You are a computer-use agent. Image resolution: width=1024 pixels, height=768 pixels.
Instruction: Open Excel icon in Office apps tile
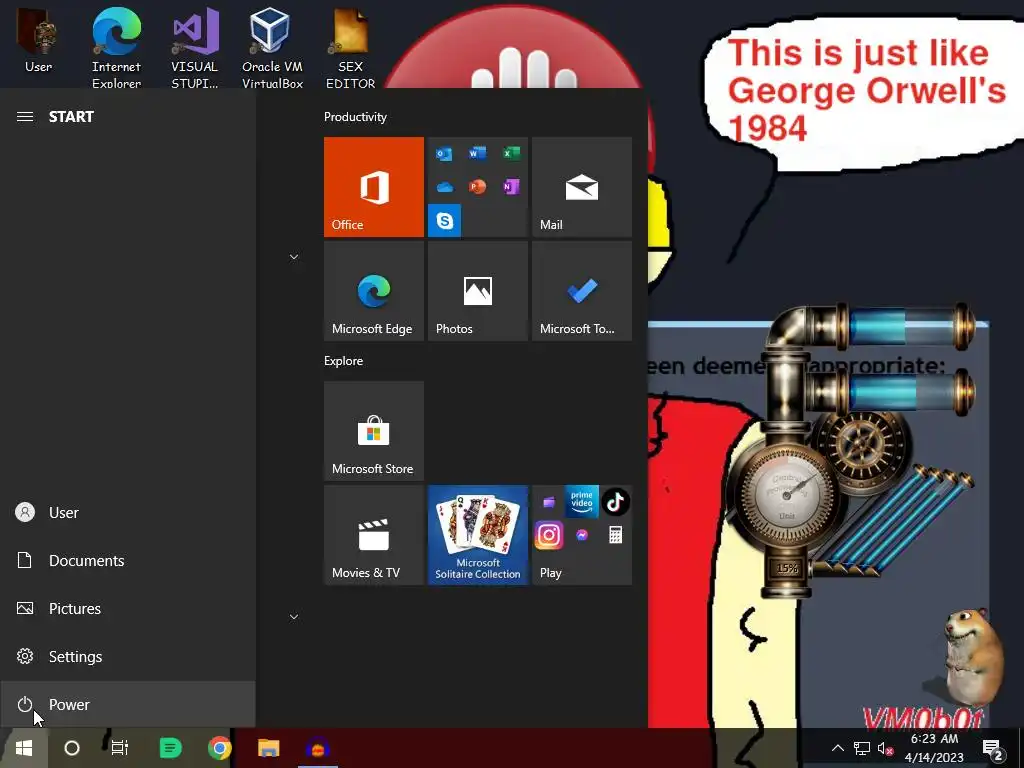click(511, 153)
